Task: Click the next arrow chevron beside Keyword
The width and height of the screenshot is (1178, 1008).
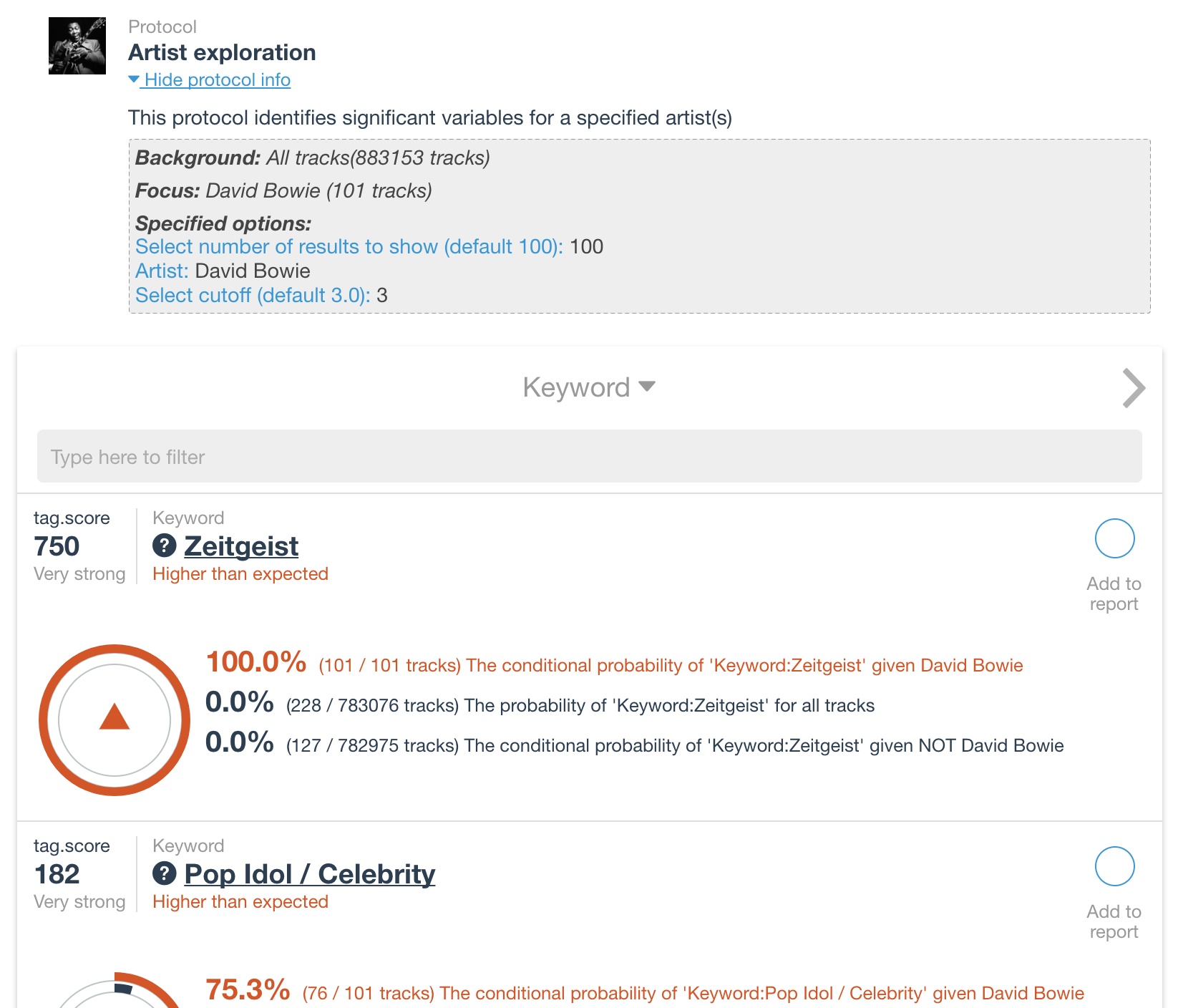Action: [x=1134, y=388]
